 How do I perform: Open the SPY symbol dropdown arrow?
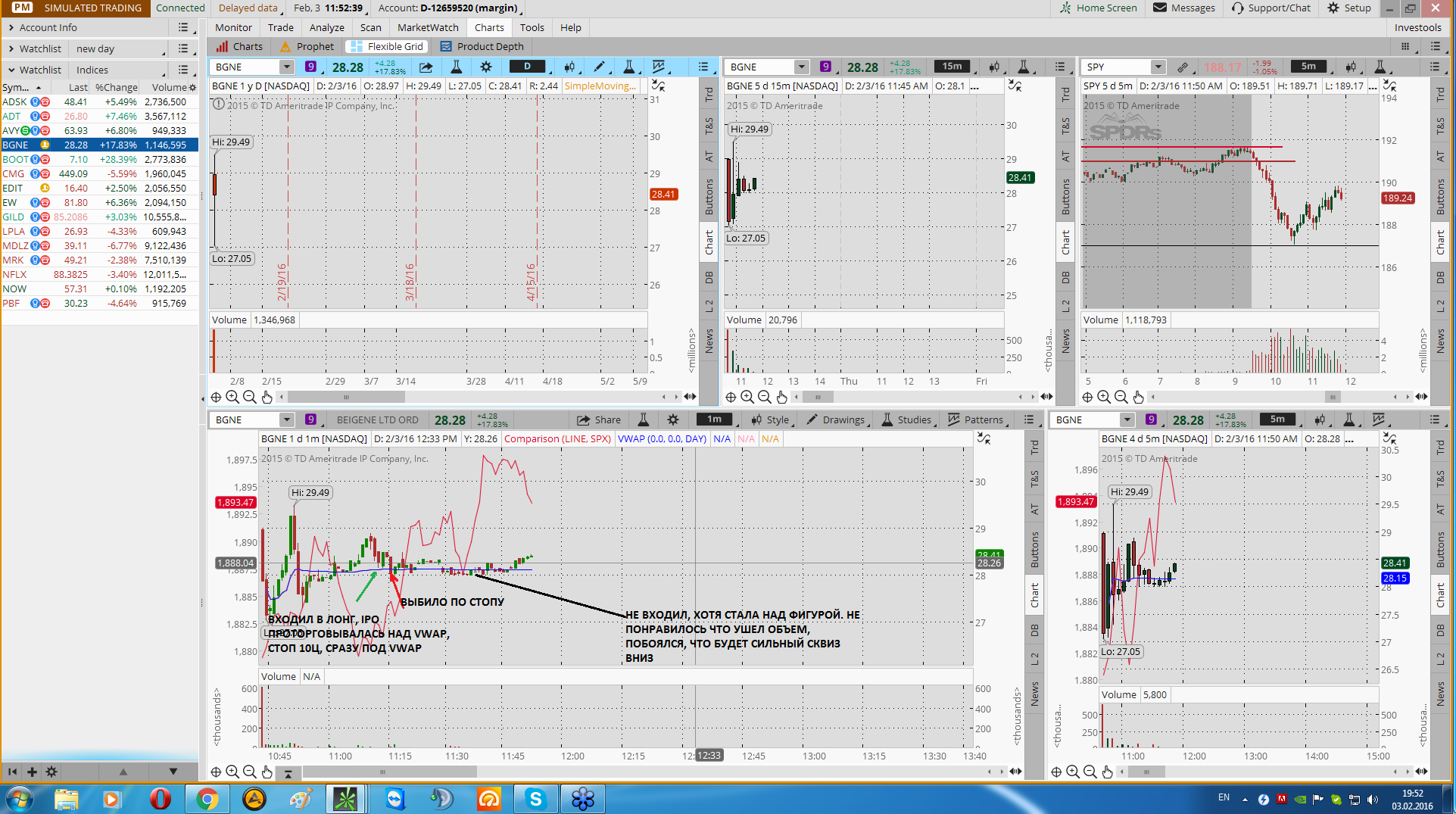tap(1158, 67)
